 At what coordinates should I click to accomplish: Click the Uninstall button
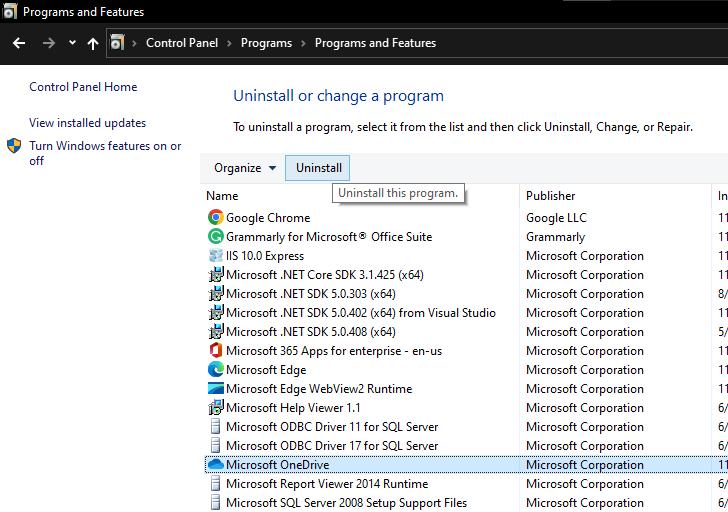[x=318, y=168]
